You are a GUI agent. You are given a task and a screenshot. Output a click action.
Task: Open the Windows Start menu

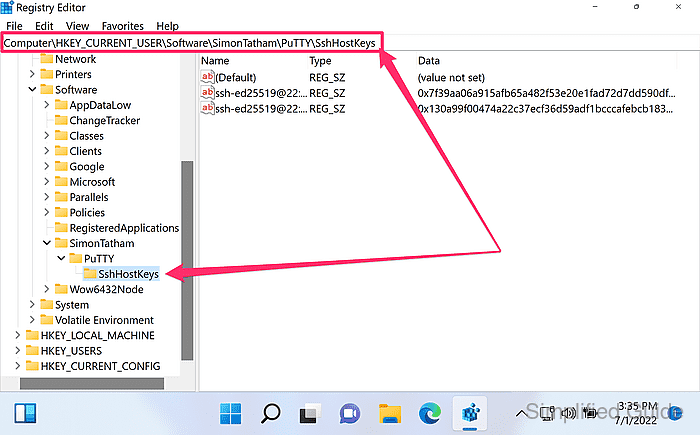(231, 414)
